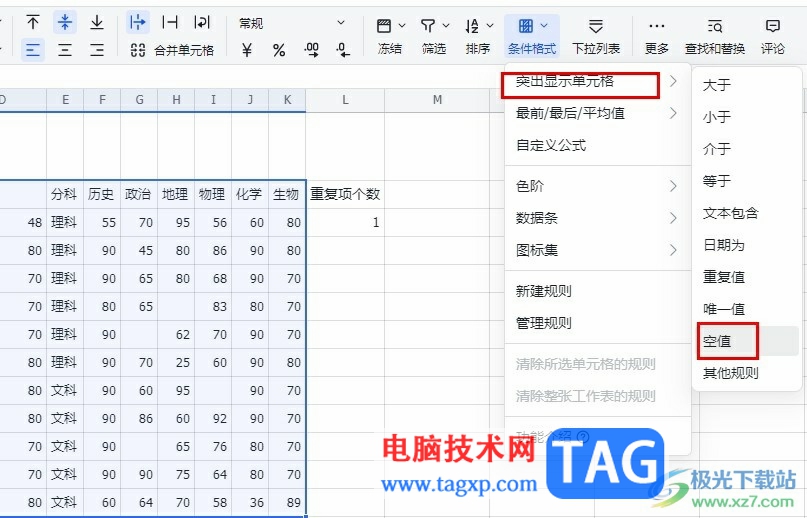Select 日期为 rule option
The width and height of the screenshot is (807, 518).
(747, 245)
